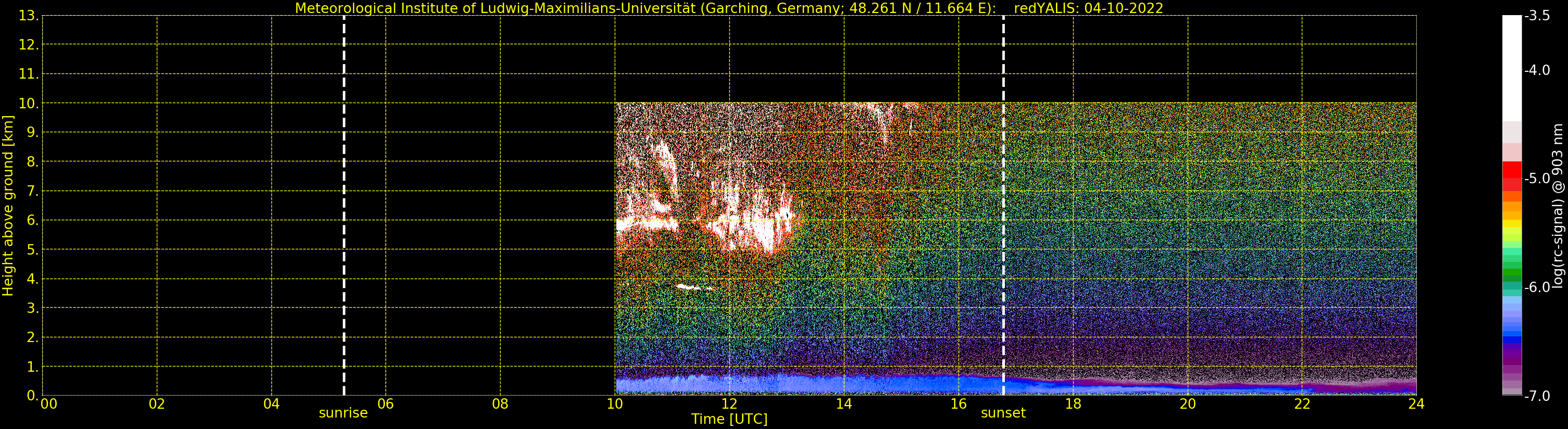Viewport: 1568px width, 429px height.
Task: Click the small white cloud streak near 3.7 km
Action: click(694, 287)
